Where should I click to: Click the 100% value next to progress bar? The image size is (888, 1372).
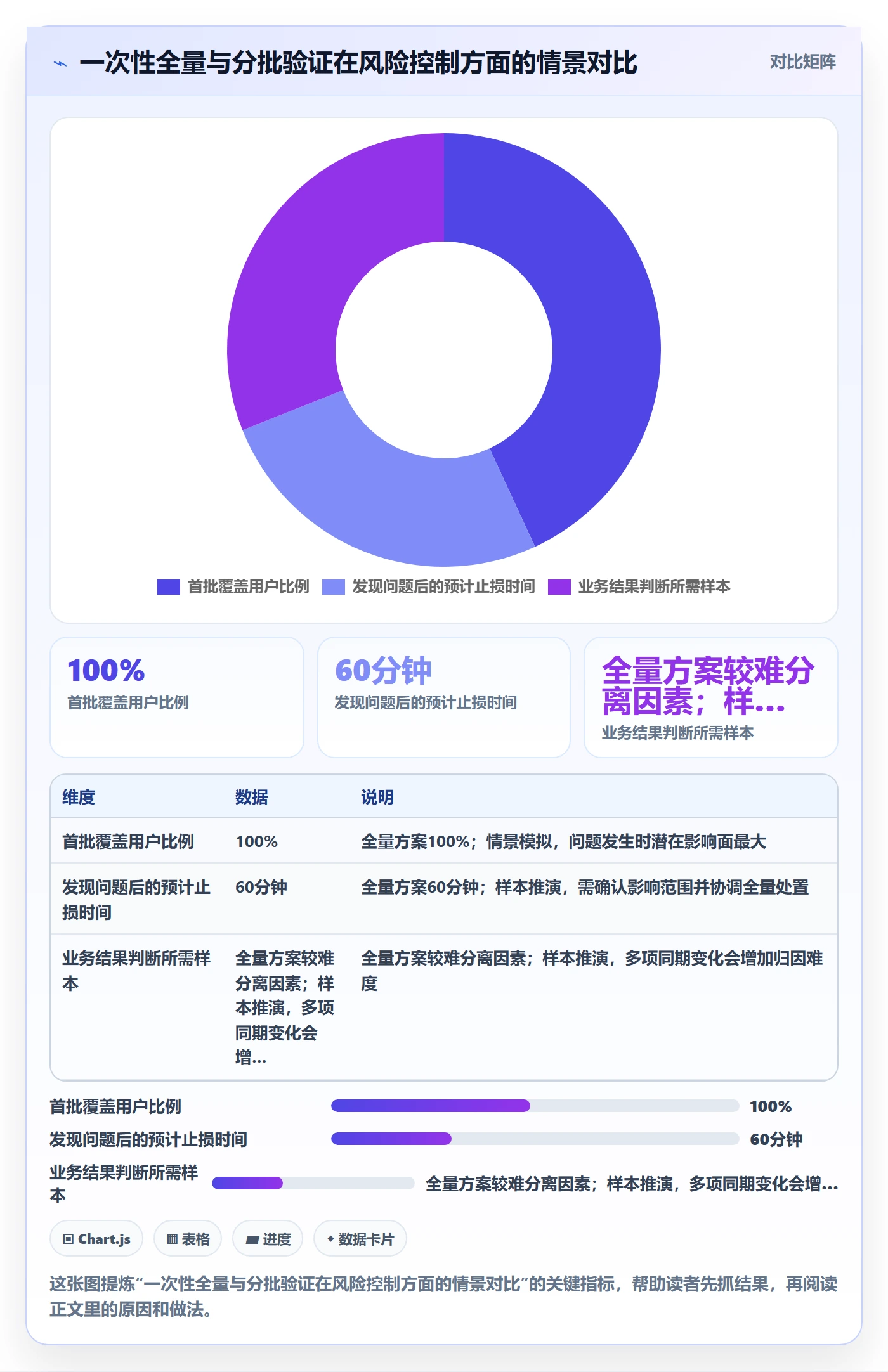(771, 1106)
